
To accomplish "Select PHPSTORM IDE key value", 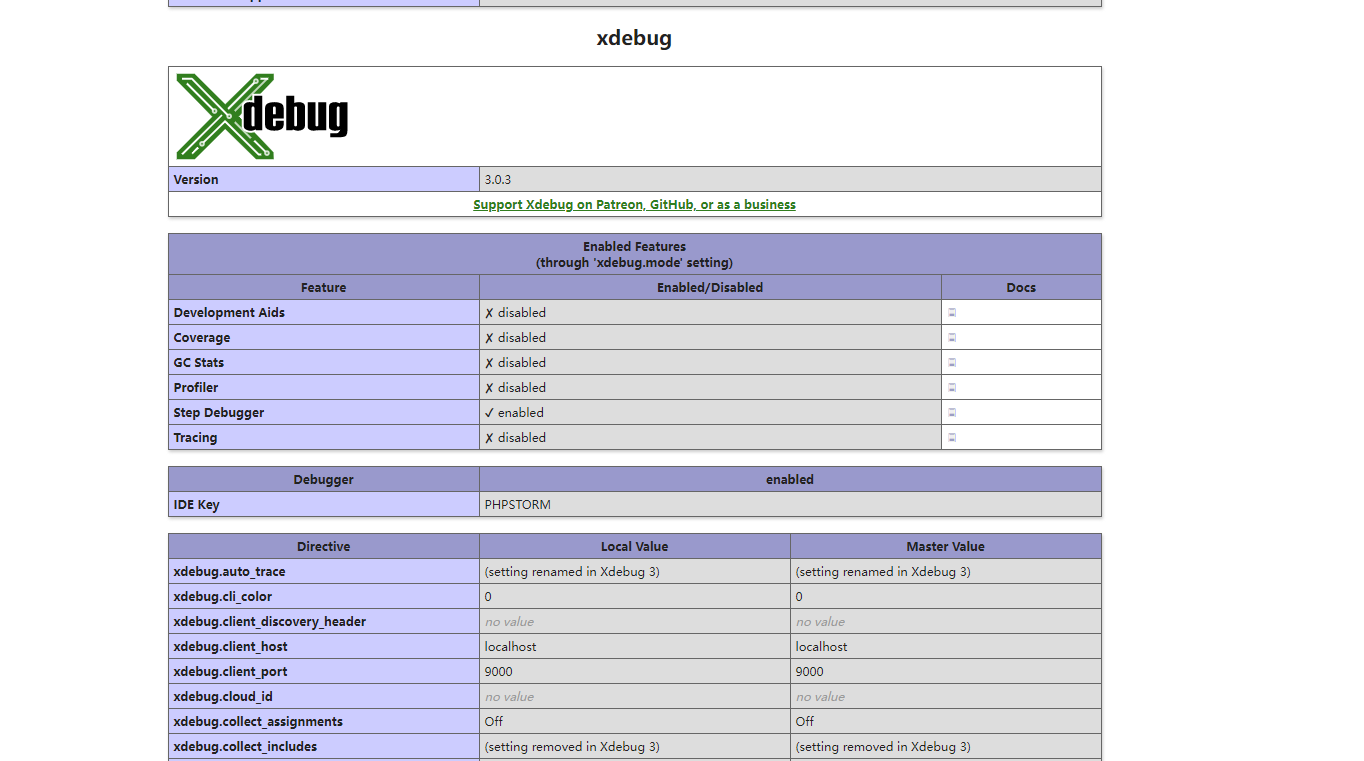I will pos(518,505).
